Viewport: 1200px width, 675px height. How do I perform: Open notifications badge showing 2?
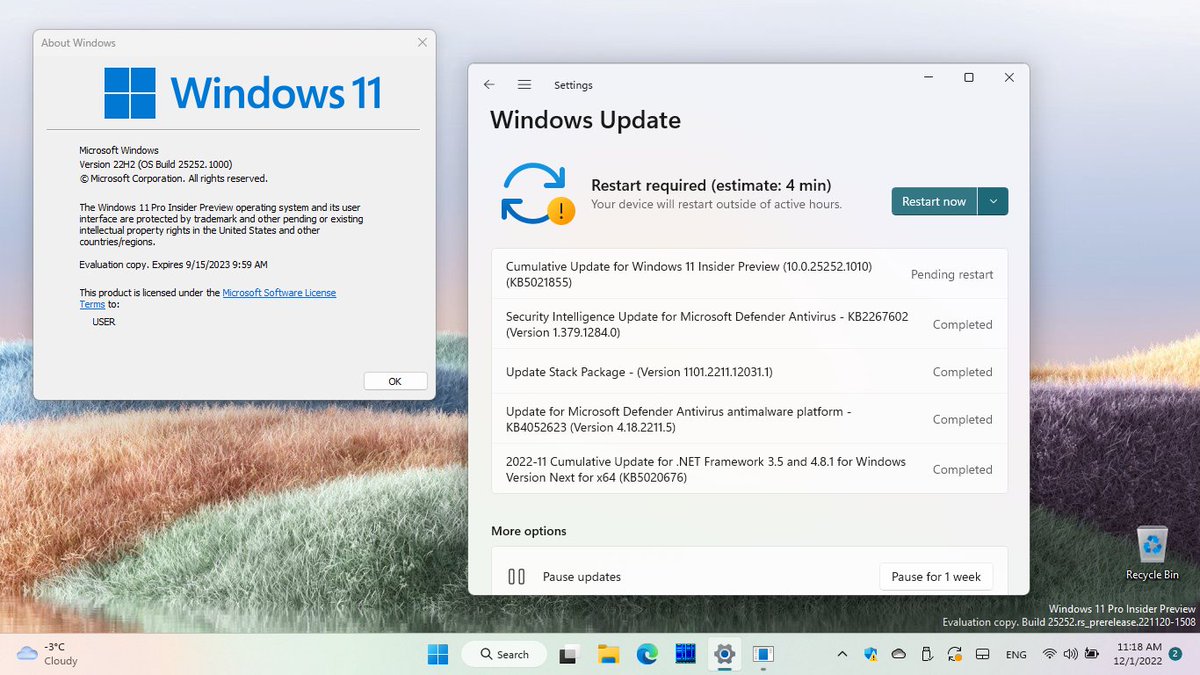pos(1176,653)
